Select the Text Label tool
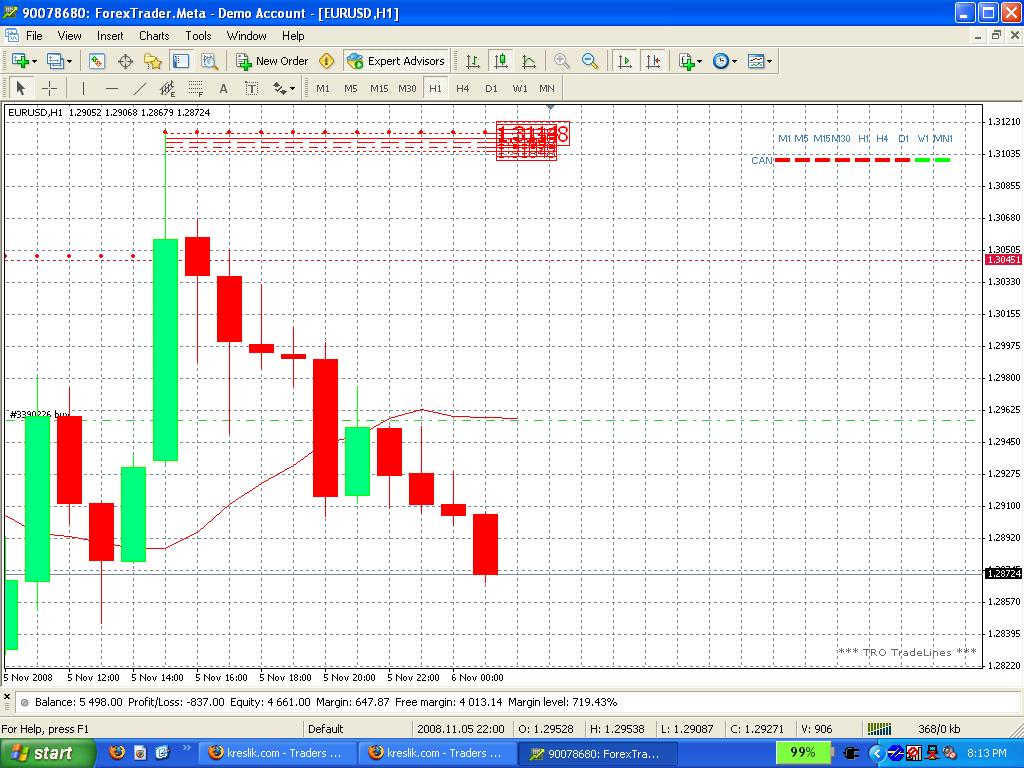Image resolution: width=1024 pixels, height=768 pixels. tap(251, 88)
